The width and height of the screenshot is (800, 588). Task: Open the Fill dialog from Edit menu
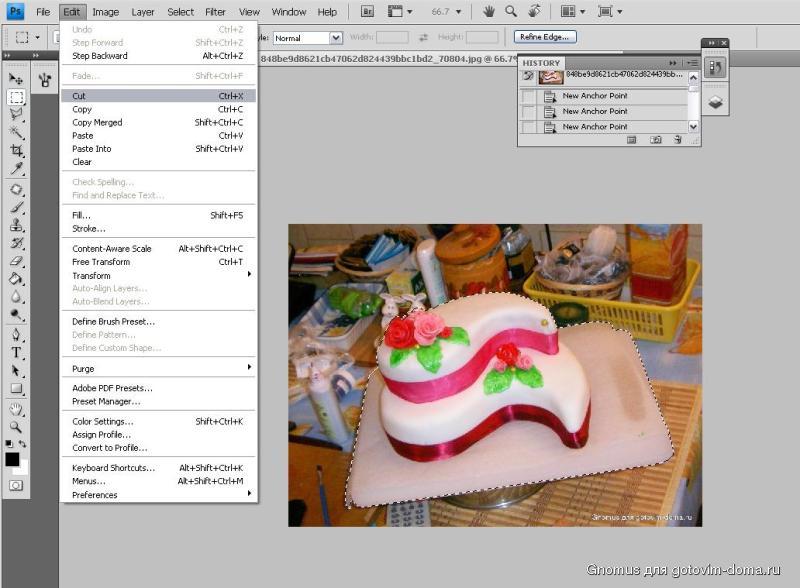point(158,215)
